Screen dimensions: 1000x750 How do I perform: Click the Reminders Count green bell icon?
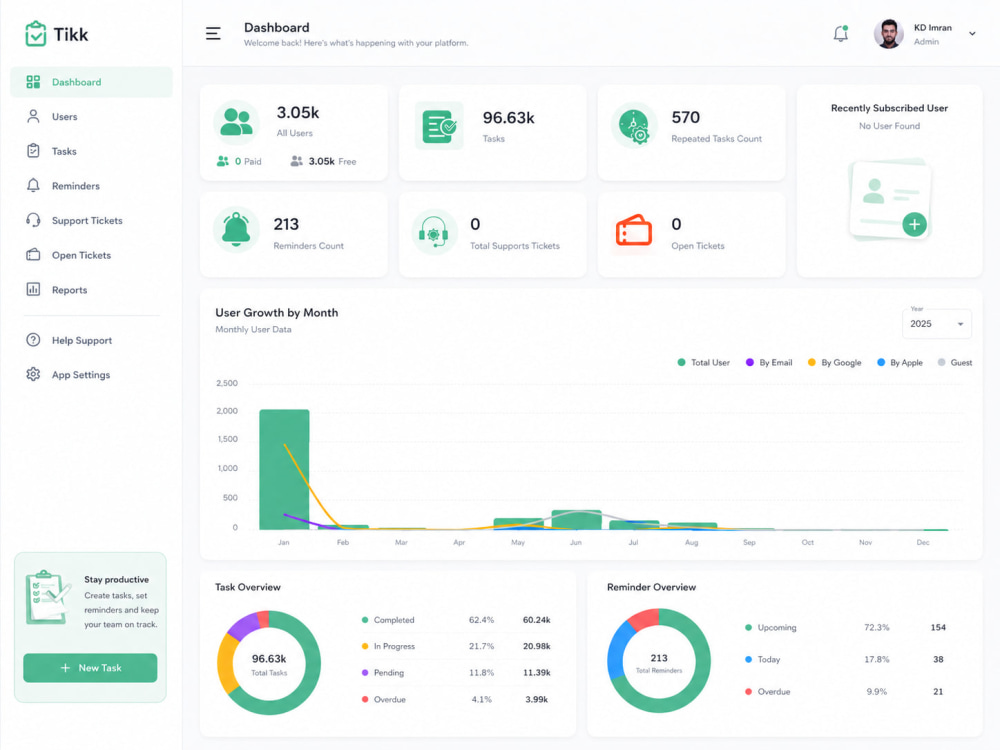point(236,229)
